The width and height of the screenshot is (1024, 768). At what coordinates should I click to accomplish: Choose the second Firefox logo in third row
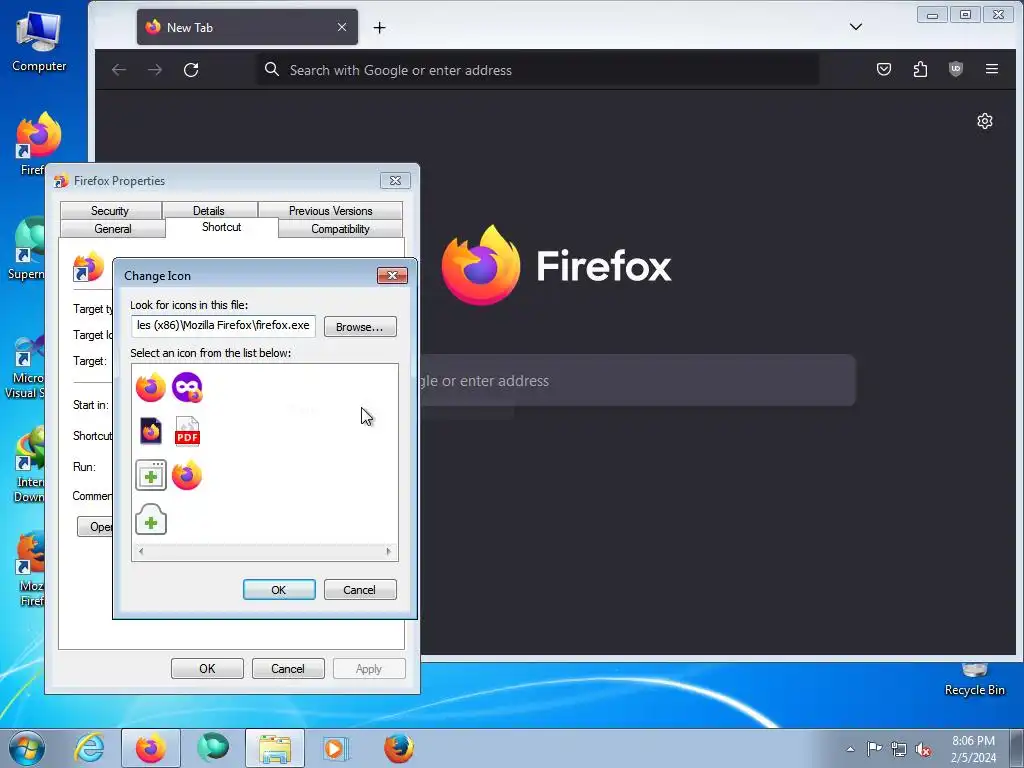coord(187,475)
